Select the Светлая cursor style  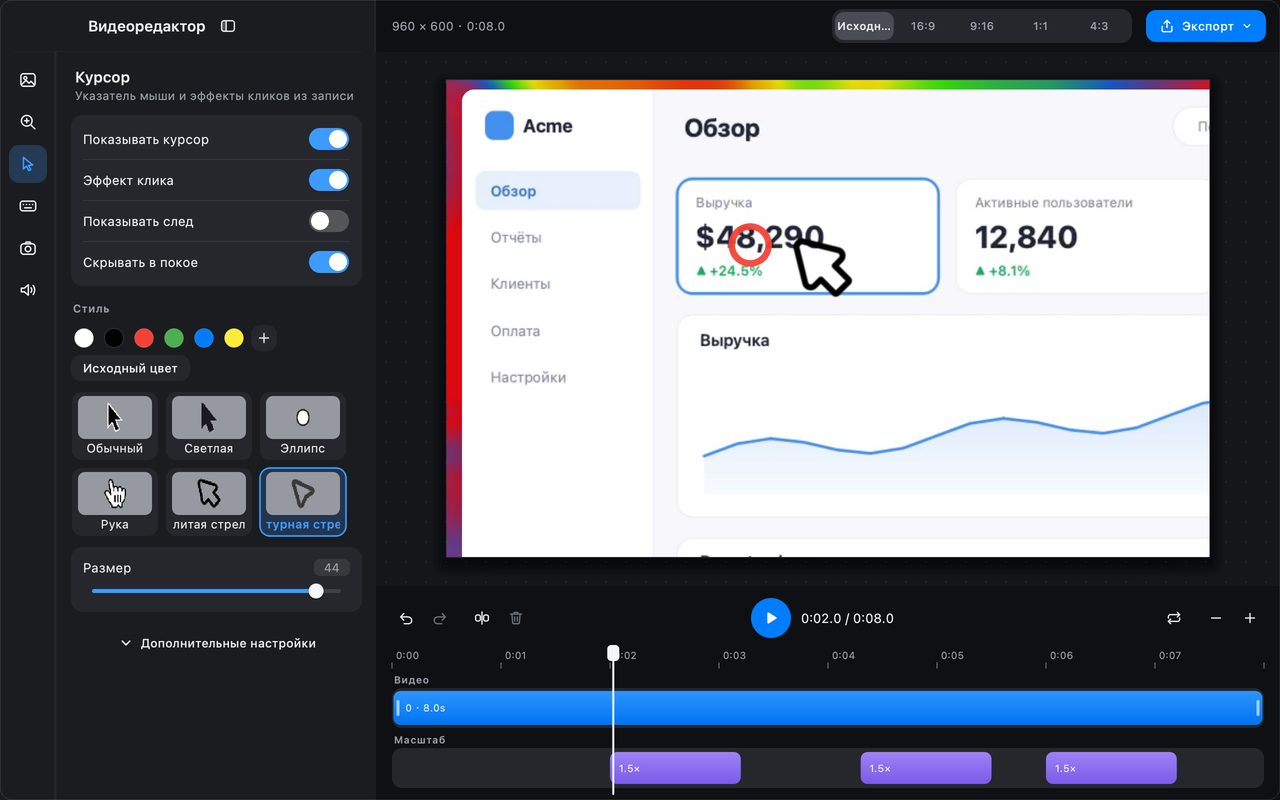(x=209, y=426)
